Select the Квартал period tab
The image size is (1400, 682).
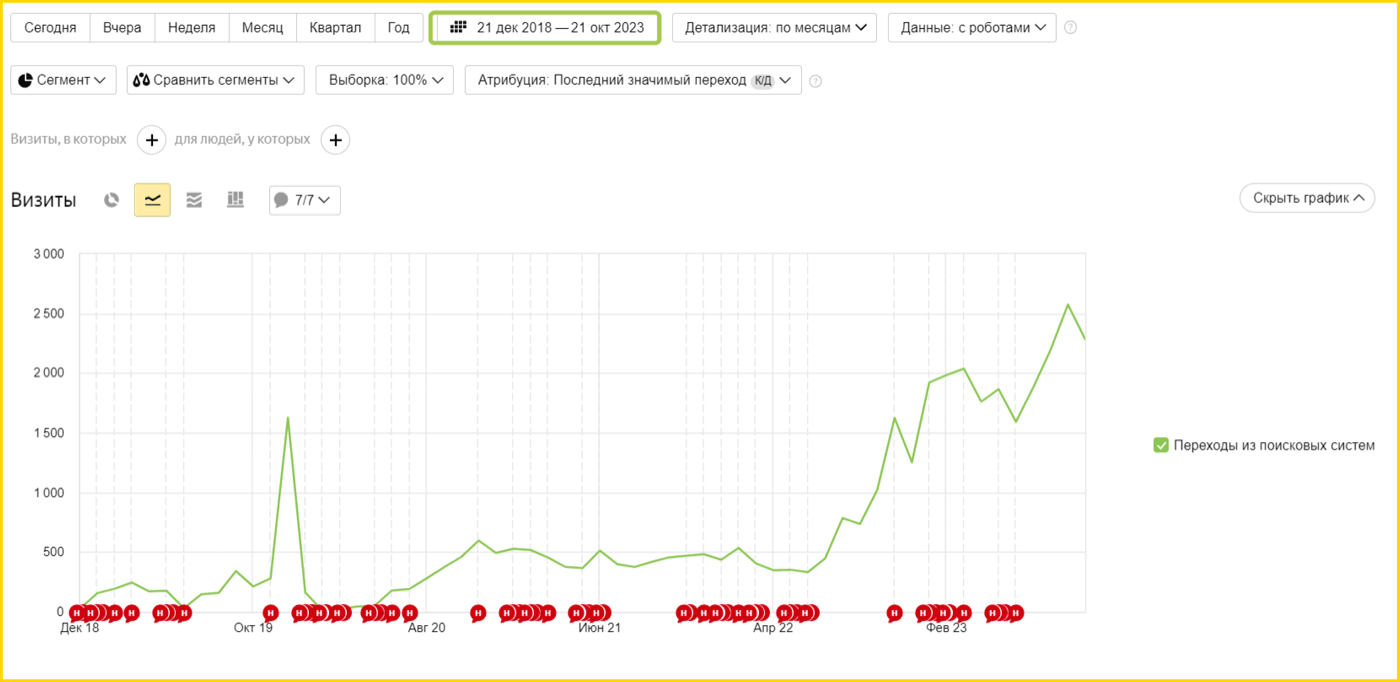coord(336,28)
